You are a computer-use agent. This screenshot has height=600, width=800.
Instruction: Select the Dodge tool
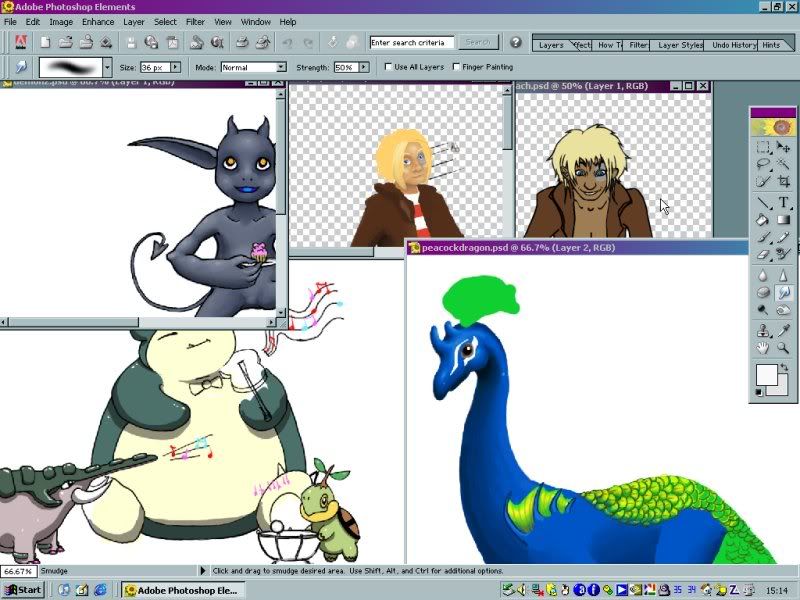pos(763,310)
